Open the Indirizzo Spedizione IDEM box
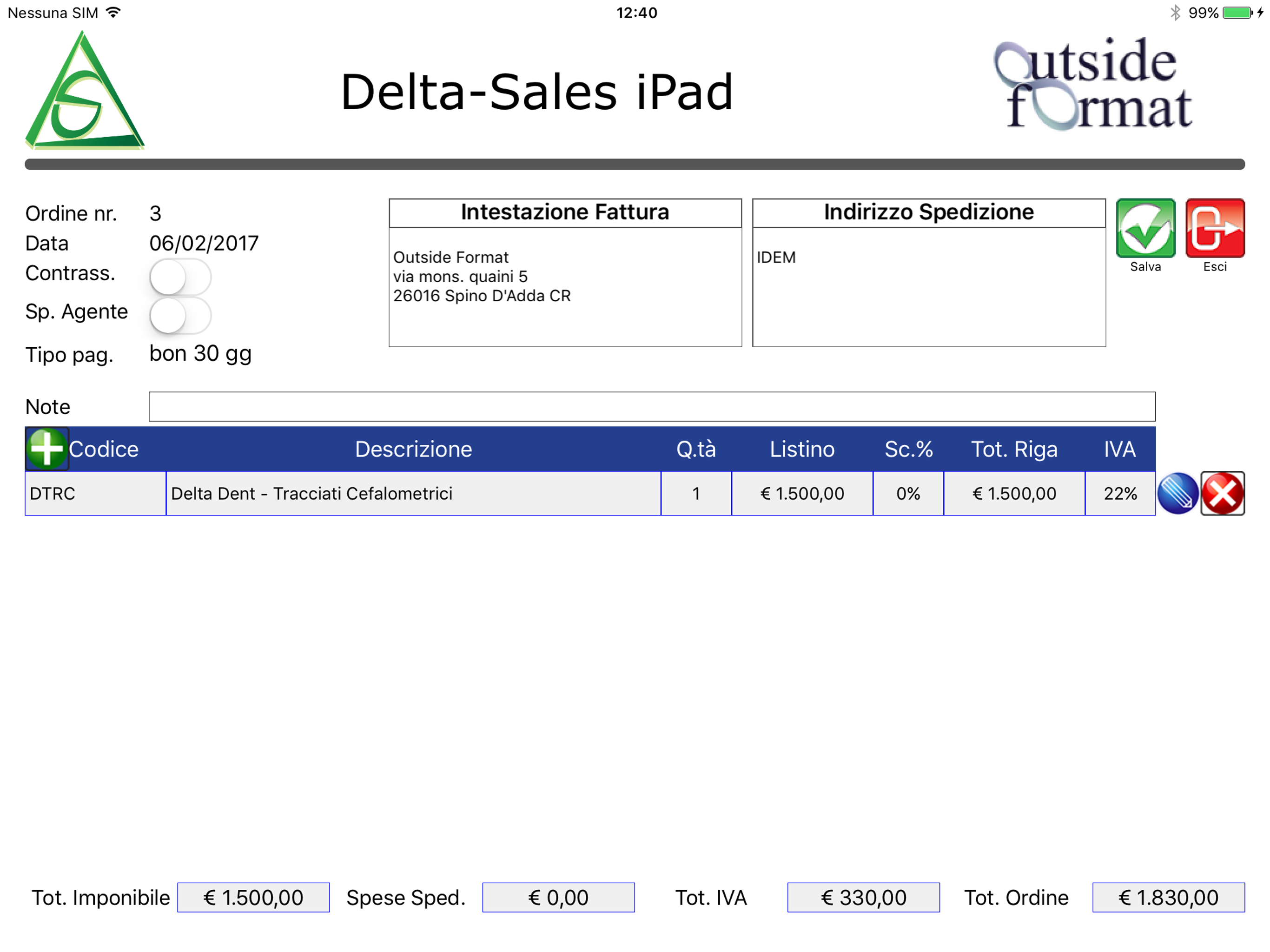1270x952 pixels. [928, 286]
